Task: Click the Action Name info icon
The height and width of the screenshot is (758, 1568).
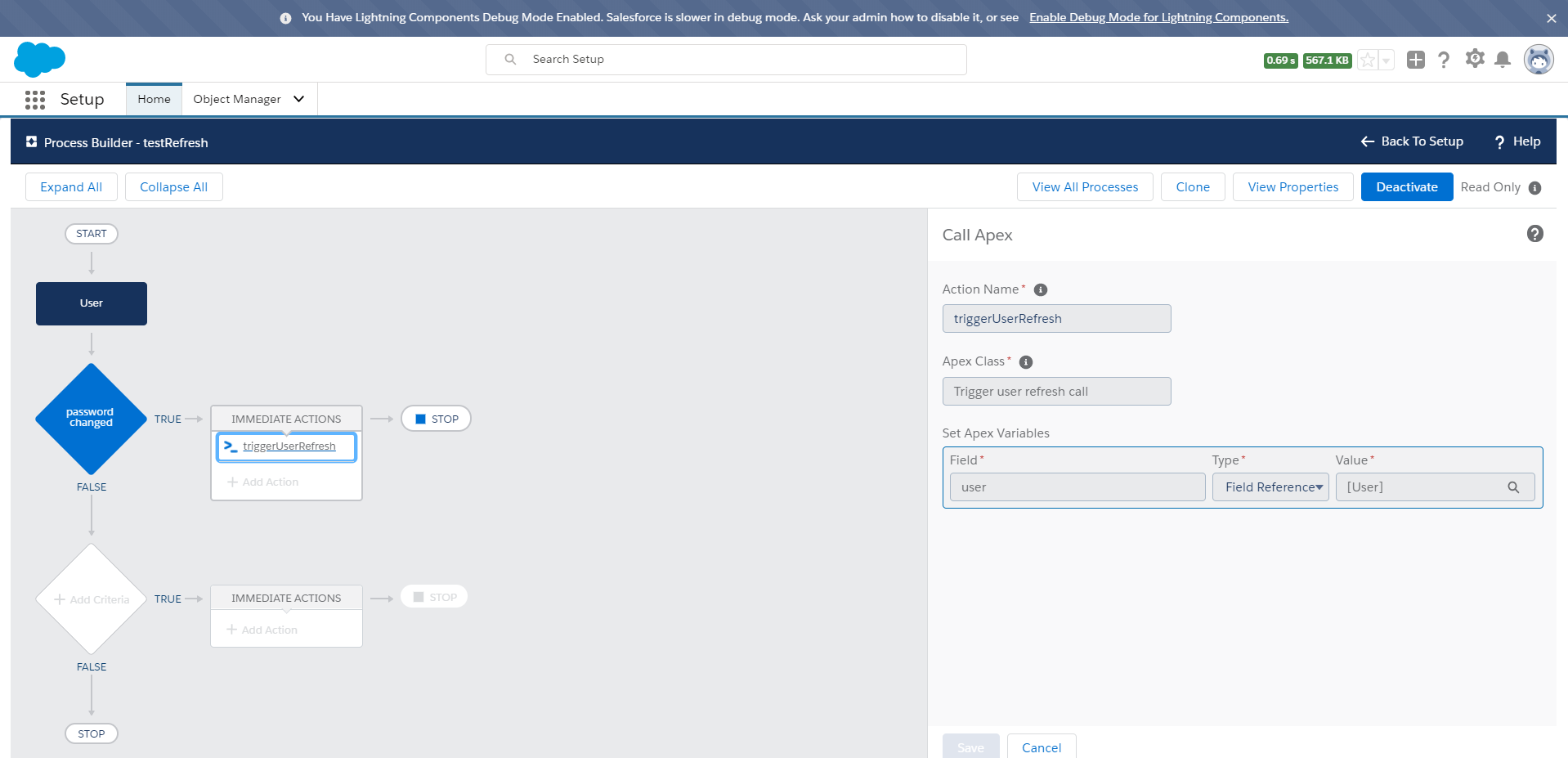Action: (x=1041, y=290)
